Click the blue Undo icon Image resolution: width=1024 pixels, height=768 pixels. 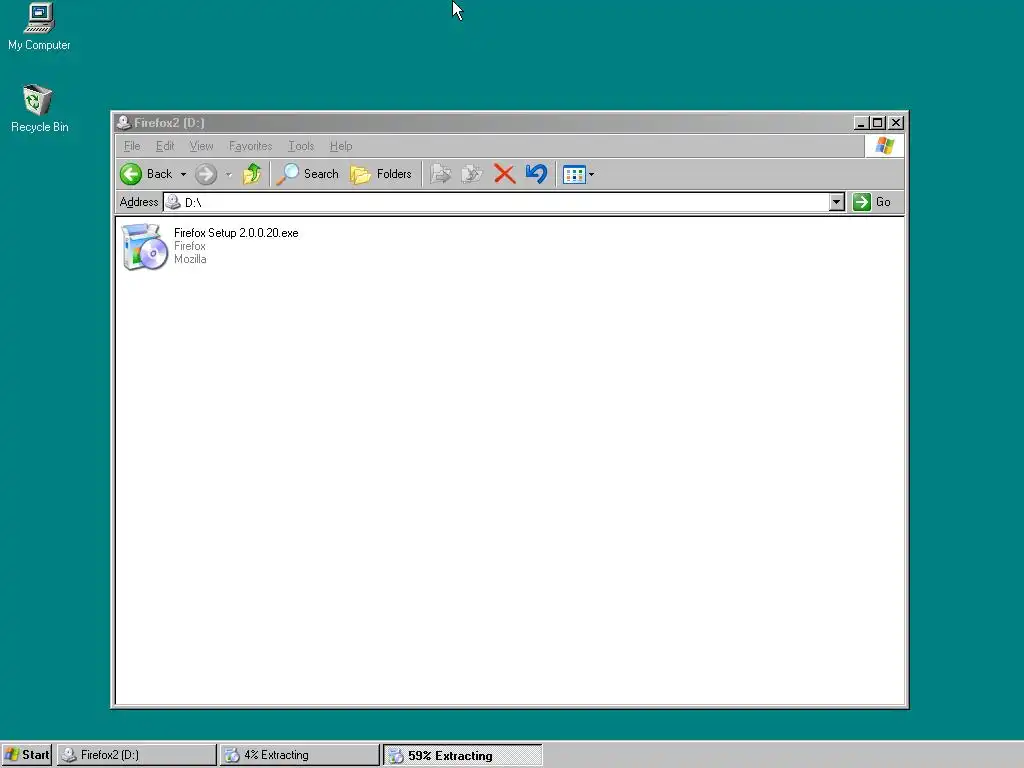pyautogui.click(x=536, y=174)
